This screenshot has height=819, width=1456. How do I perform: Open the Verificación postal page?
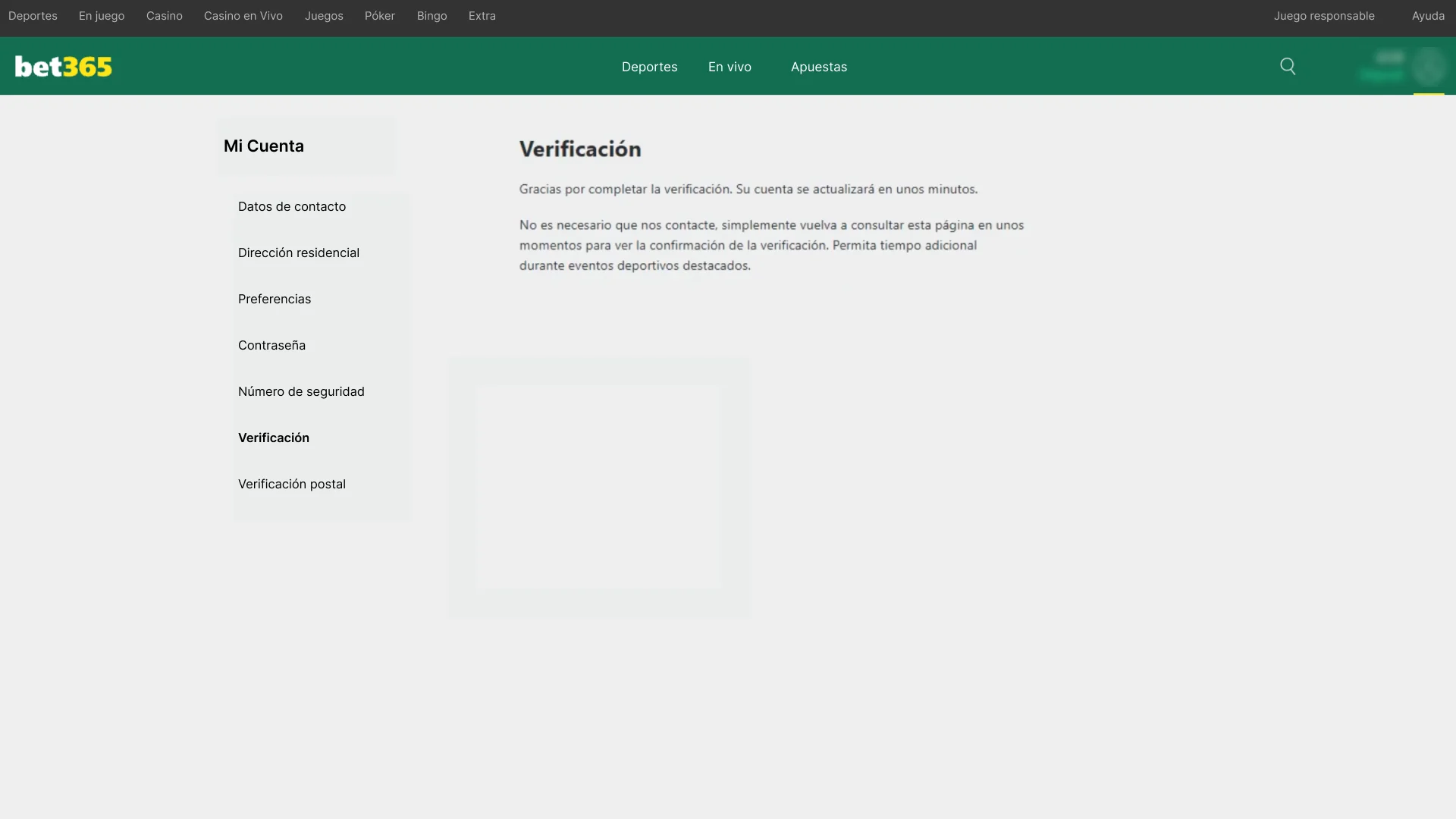click(x=291, y=484)
